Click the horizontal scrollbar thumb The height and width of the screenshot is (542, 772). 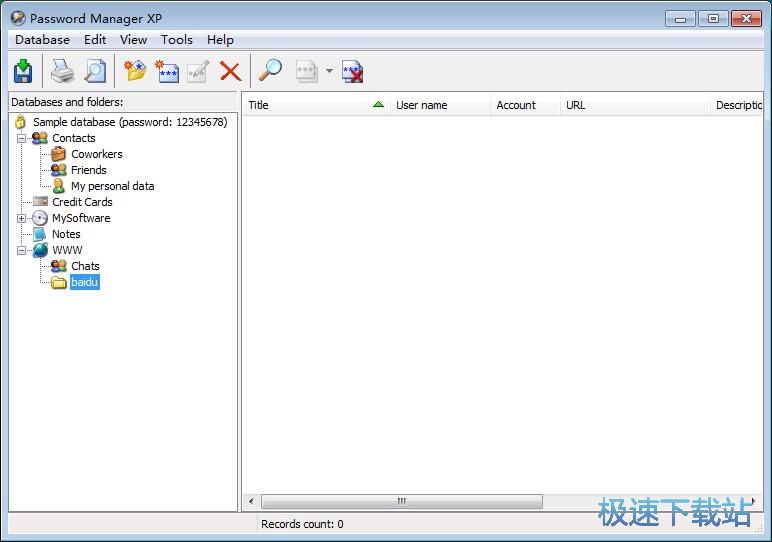click(402, 501)
